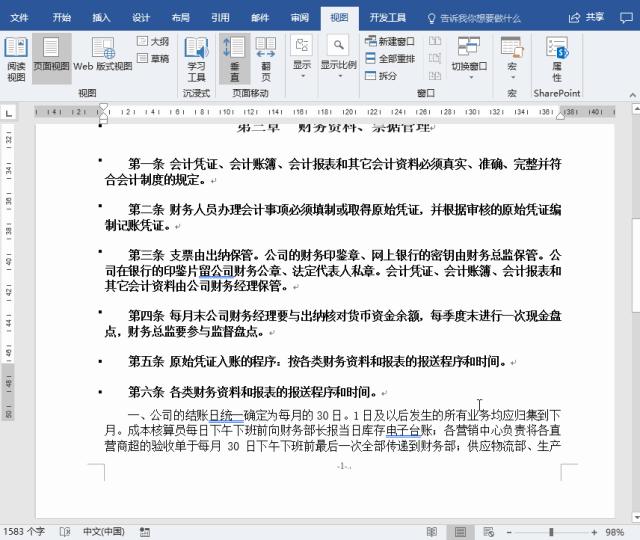Click Synchronous Scrolling icon

click(435, 58)
